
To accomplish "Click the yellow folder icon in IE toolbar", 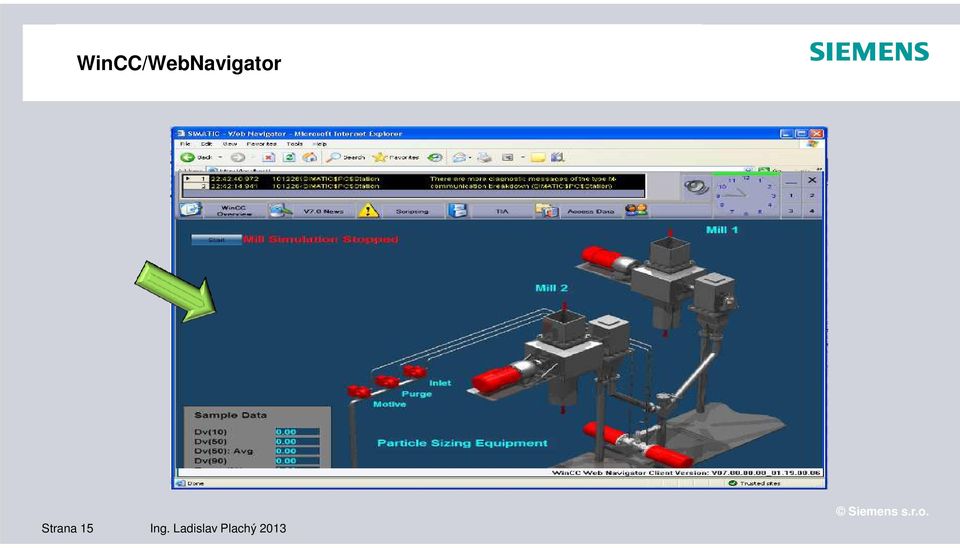I will pos(538,157).
